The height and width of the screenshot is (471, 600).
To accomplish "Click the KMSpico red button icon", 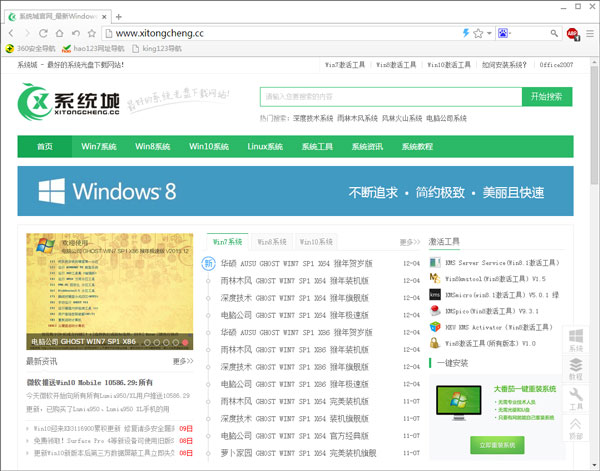I will 435,310.
